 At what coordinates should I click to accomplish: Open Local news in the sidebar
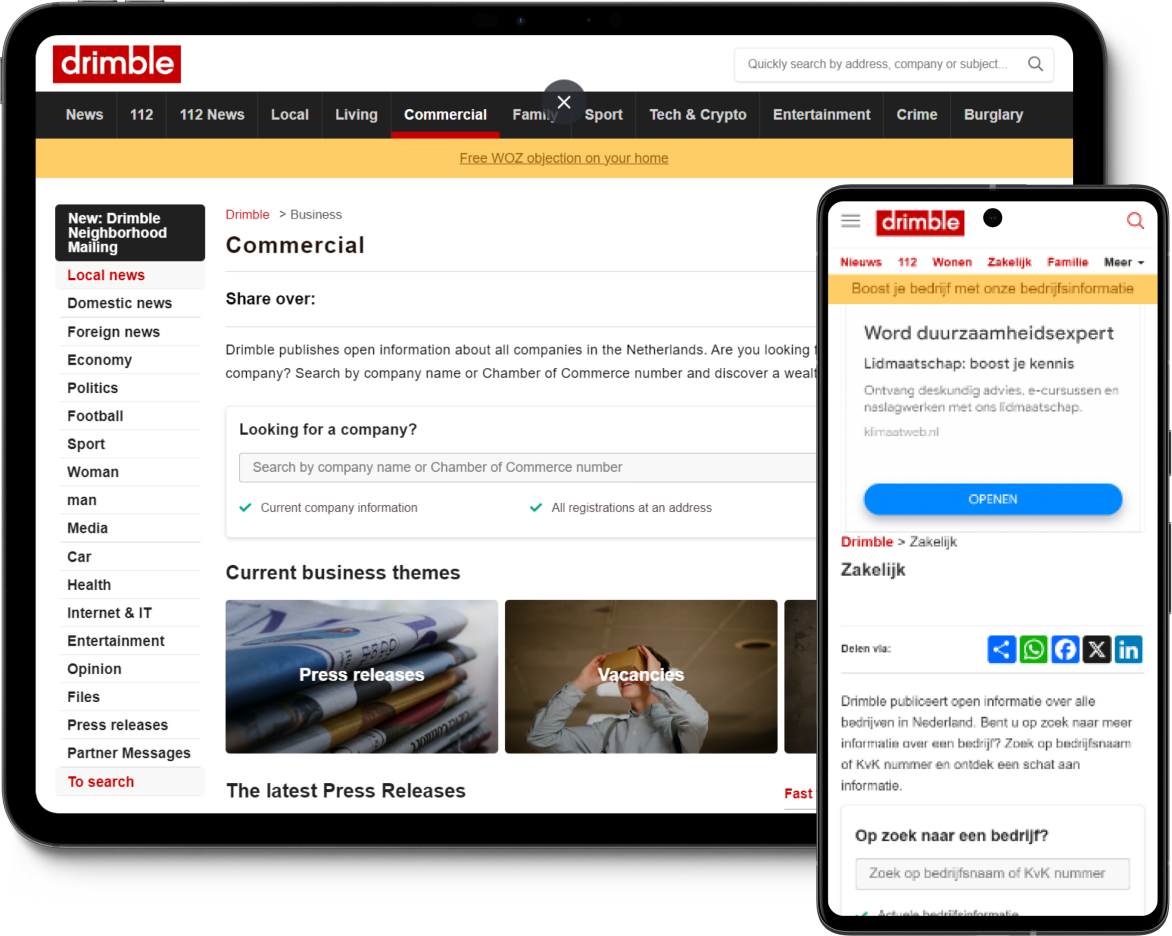tap(130, 275)
